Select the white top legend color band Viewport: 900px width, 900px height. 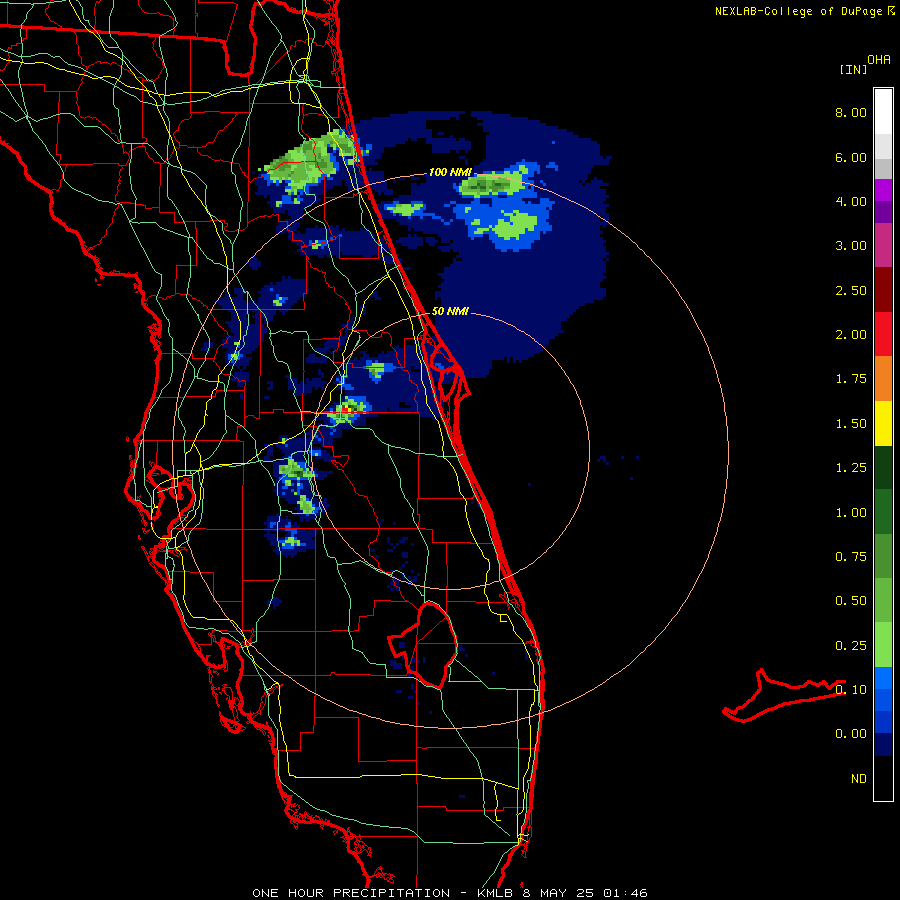(883, 112)
